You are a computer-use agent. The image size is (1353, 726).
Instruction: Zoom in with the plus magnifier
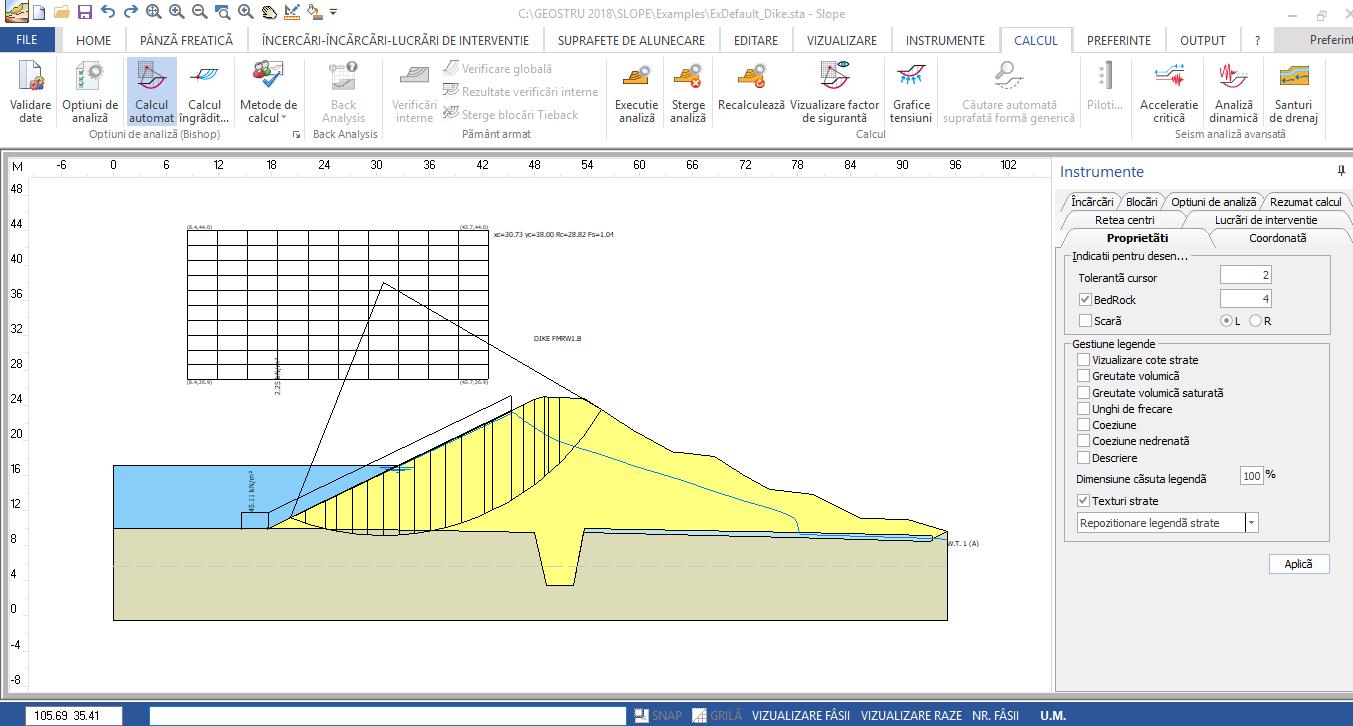coord(176,12)
